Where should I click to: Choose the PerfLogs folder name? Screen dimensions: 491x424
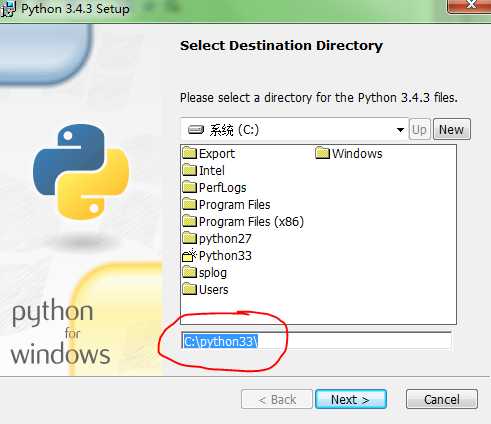coord(223,188)
